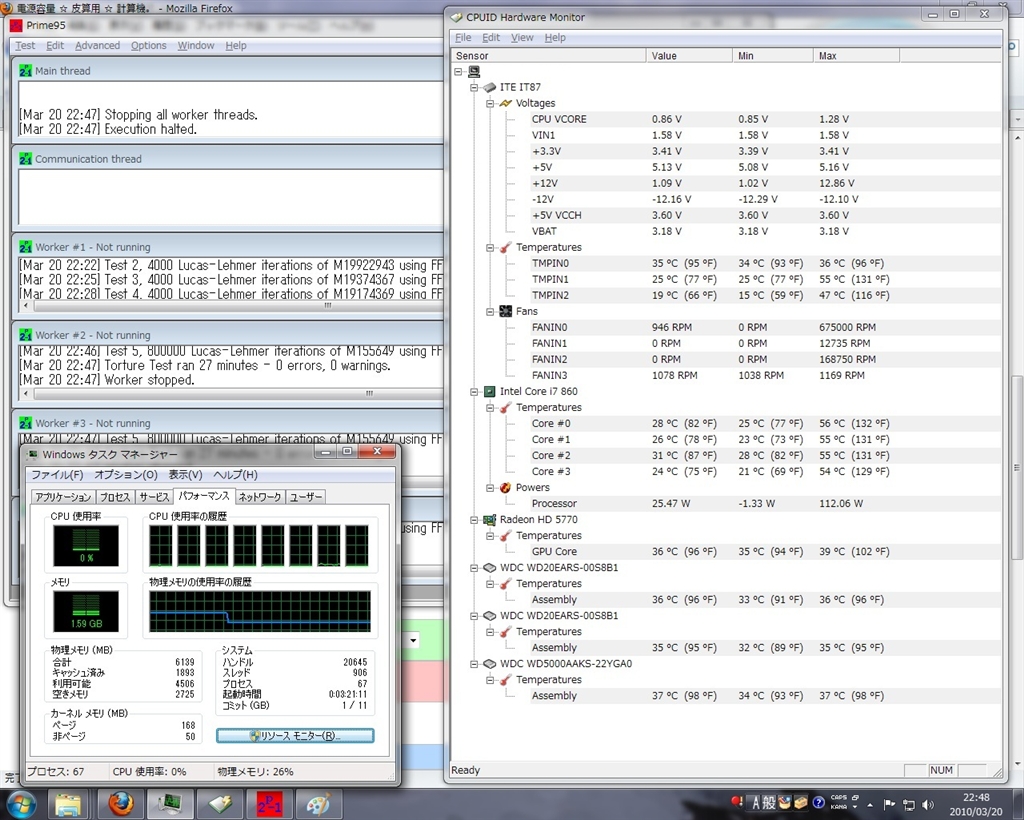The width and height of the screenshot is (1024, 820).
Task: Open the Advanced menu in Prime95
Action: (x=97, y=45)
